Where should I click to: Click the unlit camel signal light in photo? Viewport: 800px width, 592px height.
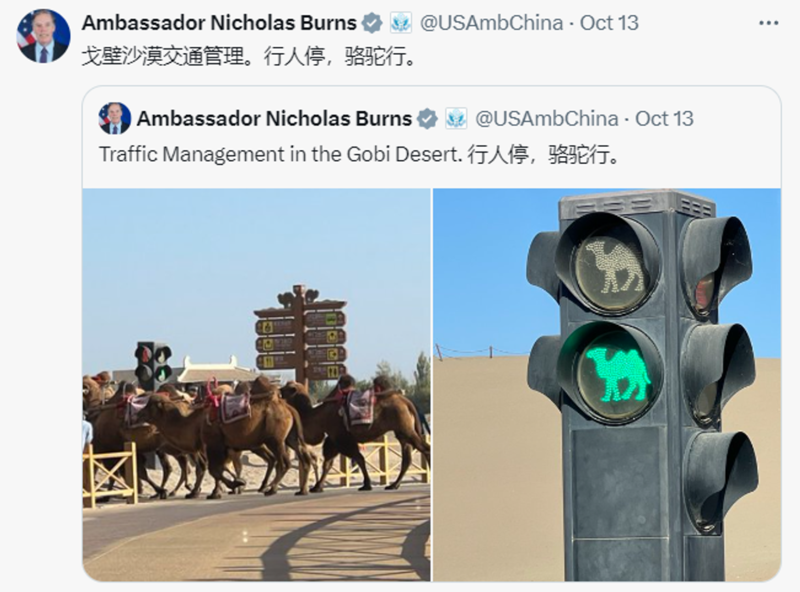coord(614,268)
